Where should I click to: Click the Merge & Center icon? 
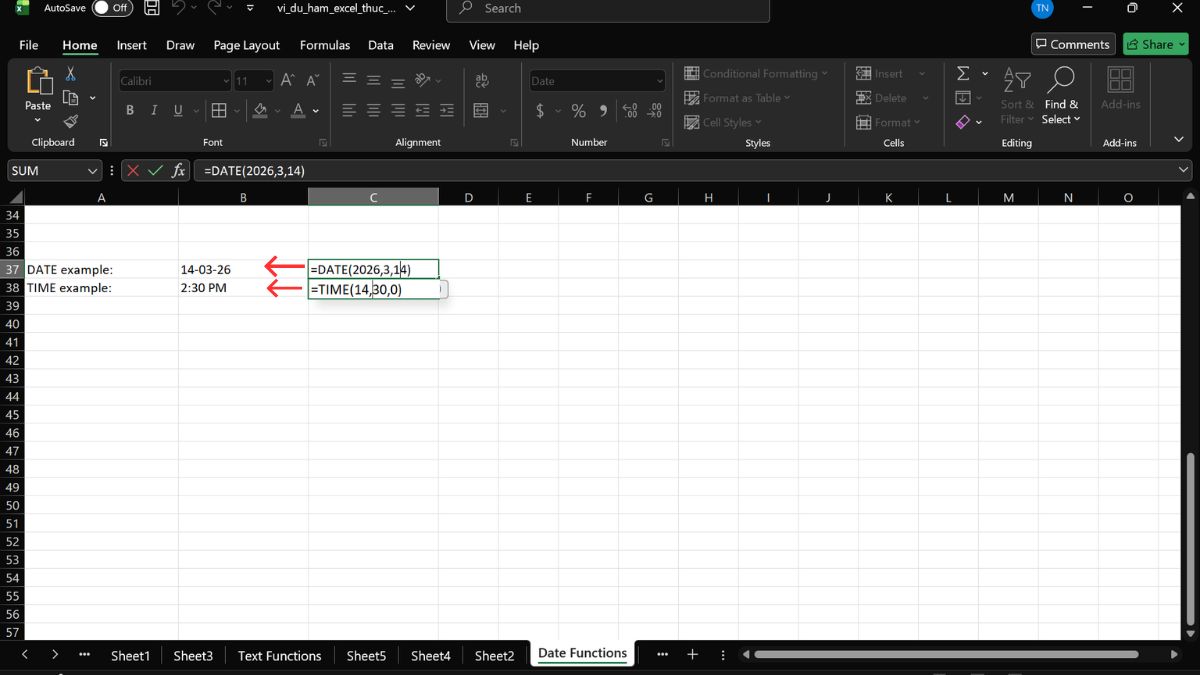(x=481, y=111)
